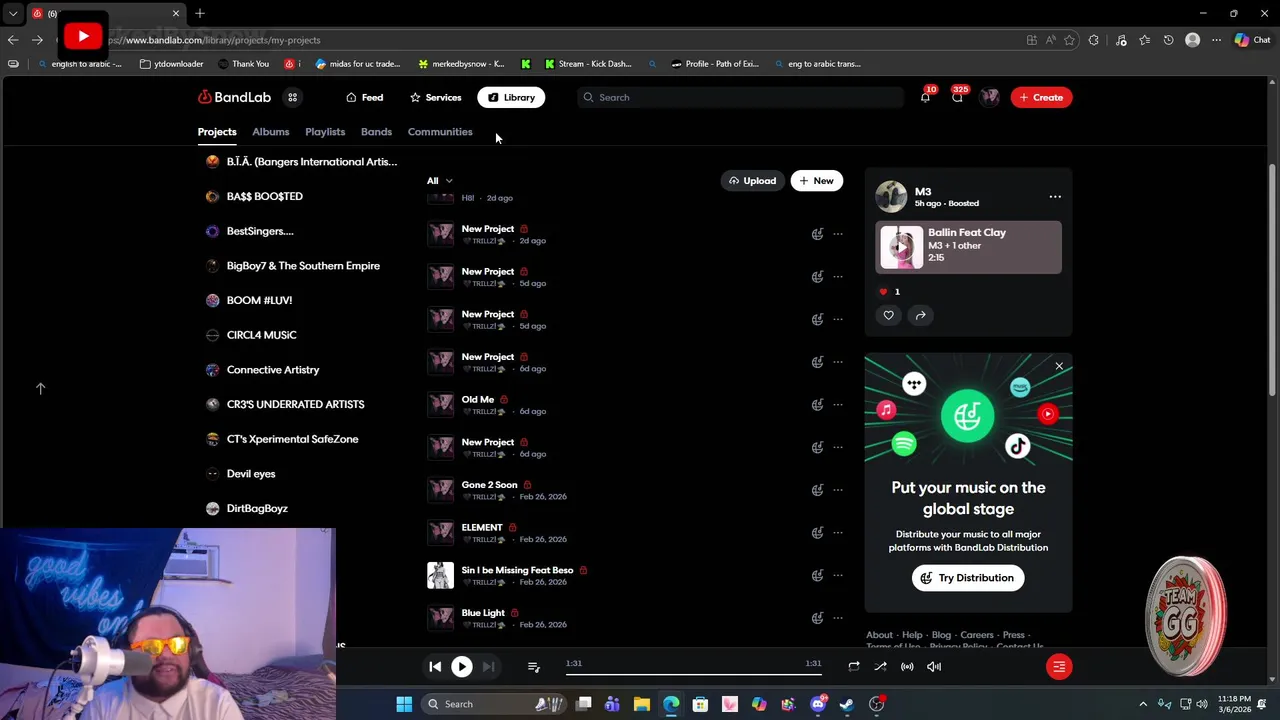Click distribution icon on Blue Light row
Viewport: 1280px width, 720px height.
(817, 618)
